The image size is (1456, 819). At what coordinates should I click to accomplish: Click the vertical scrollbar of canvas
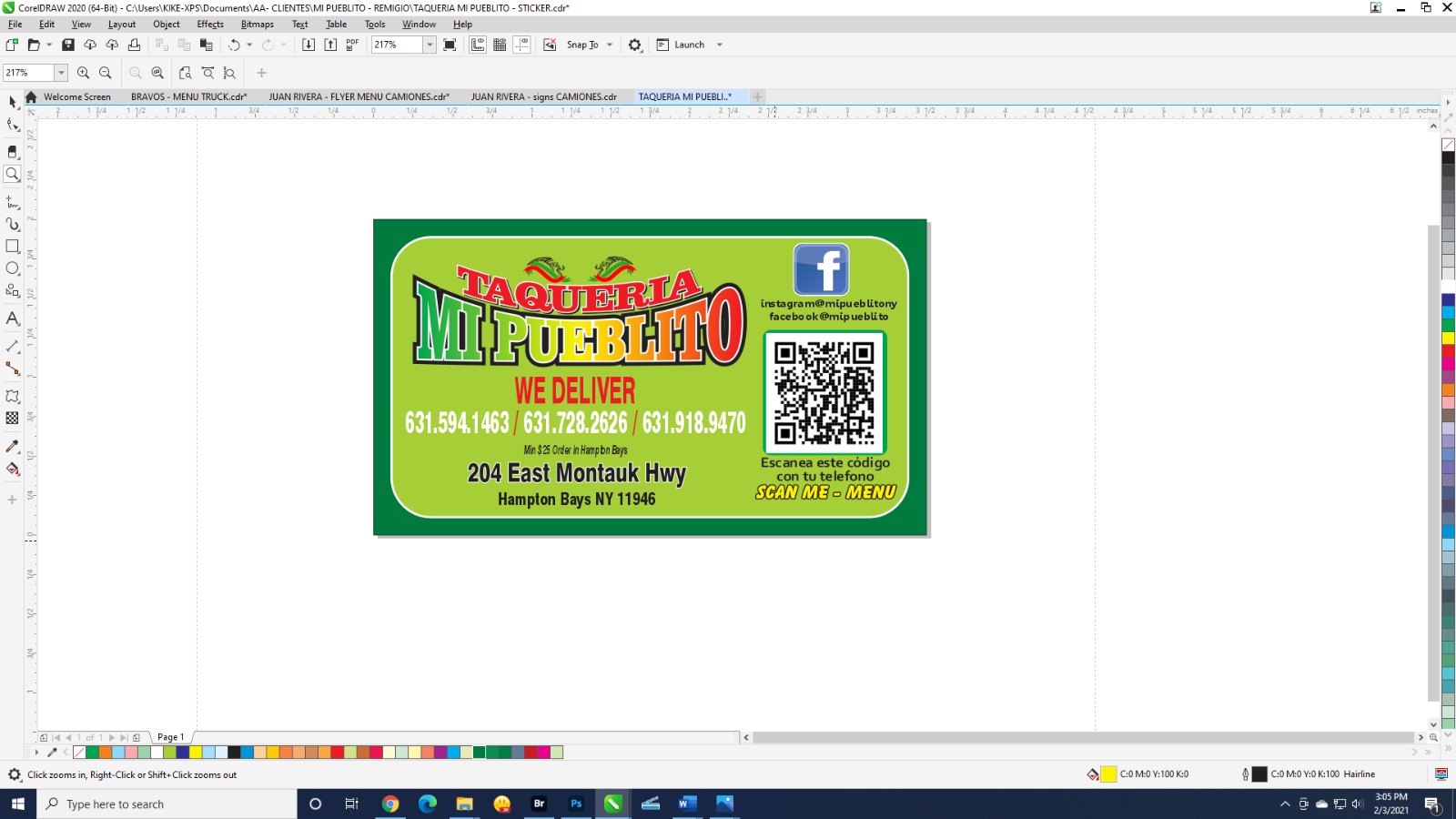pos(1434,464)
